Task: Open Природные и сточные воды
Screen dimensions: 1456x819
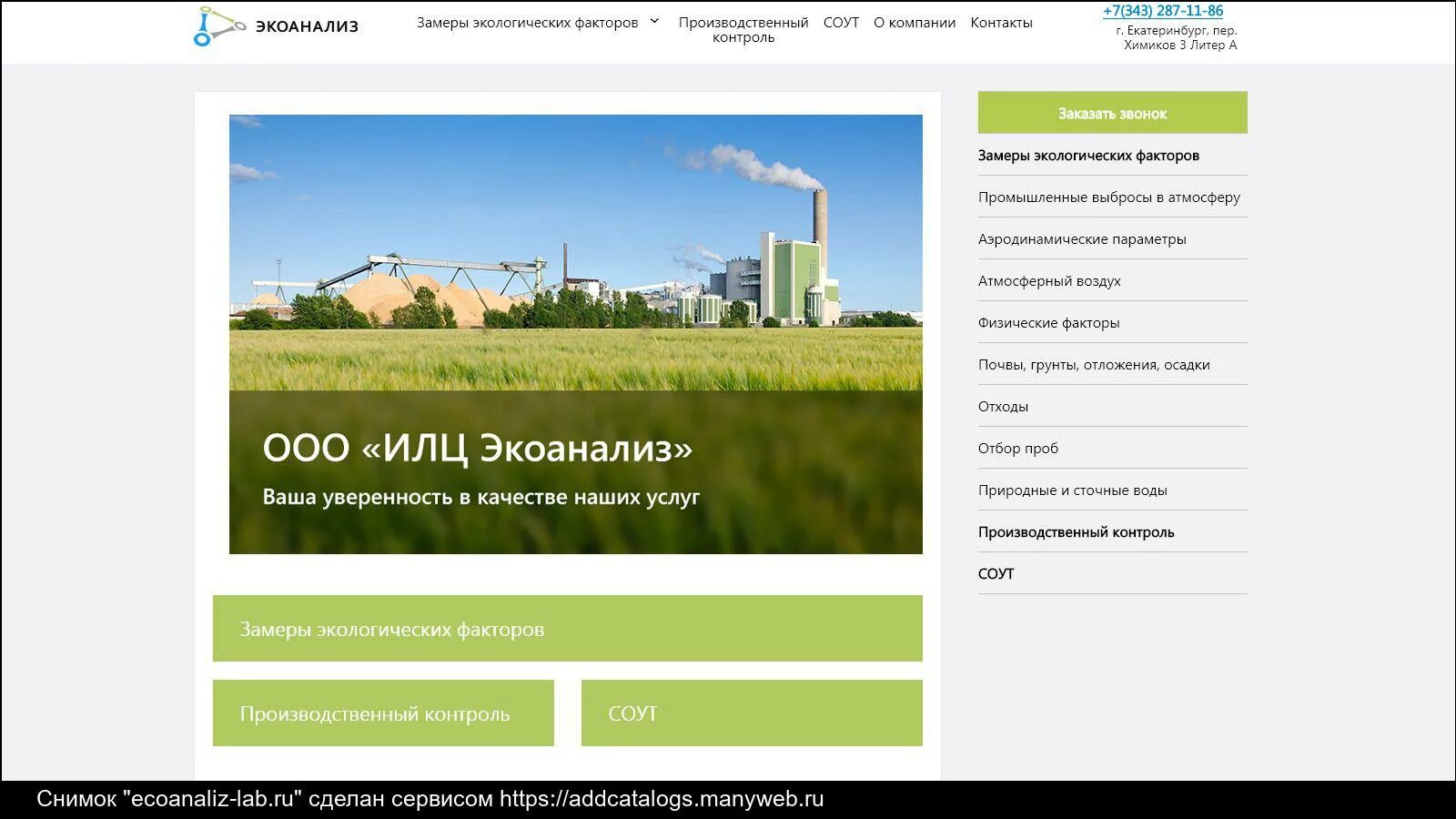Action: click(x=1072, y=490)
